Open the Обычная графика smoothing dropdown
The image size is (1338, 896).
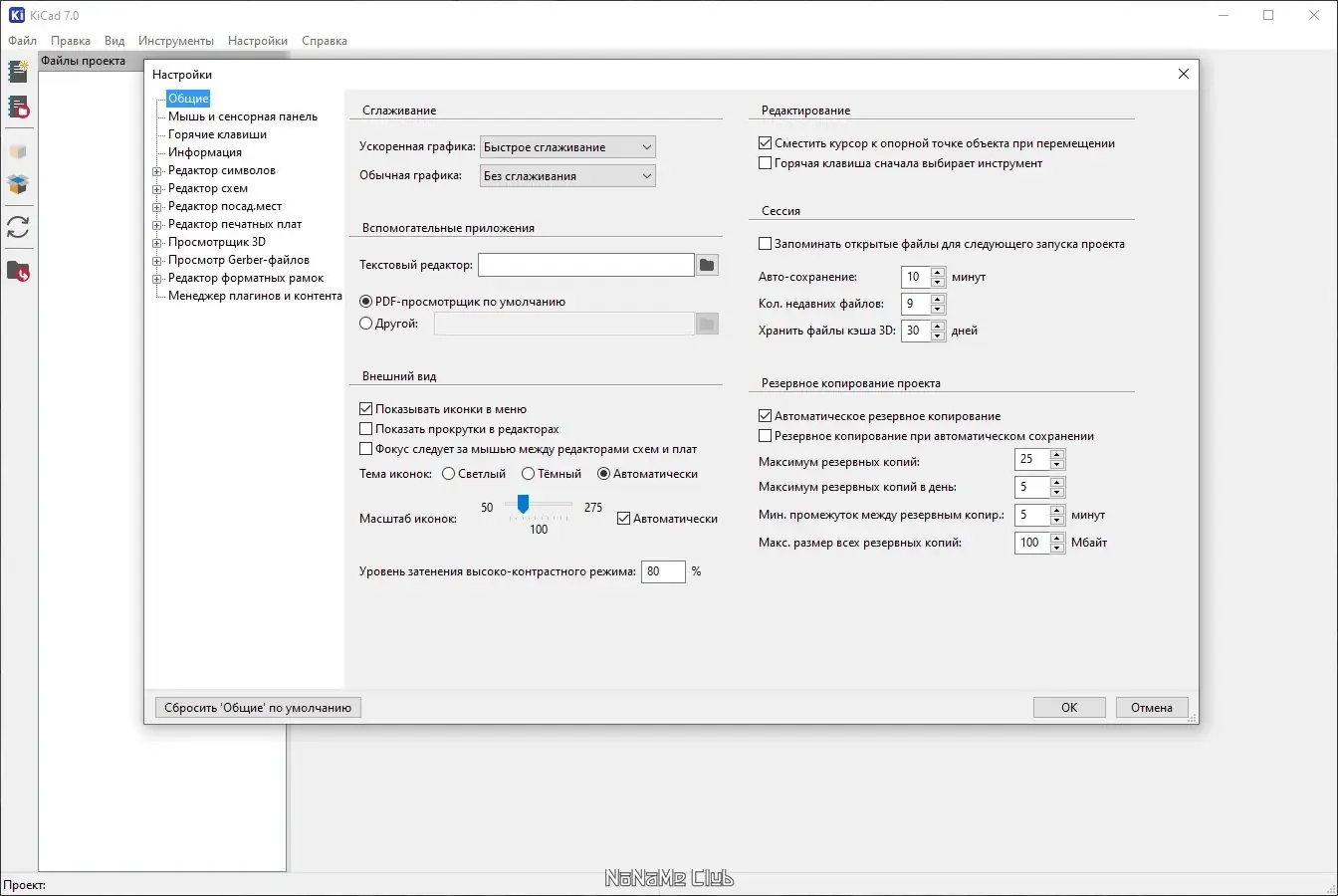[x=567, y=176]
